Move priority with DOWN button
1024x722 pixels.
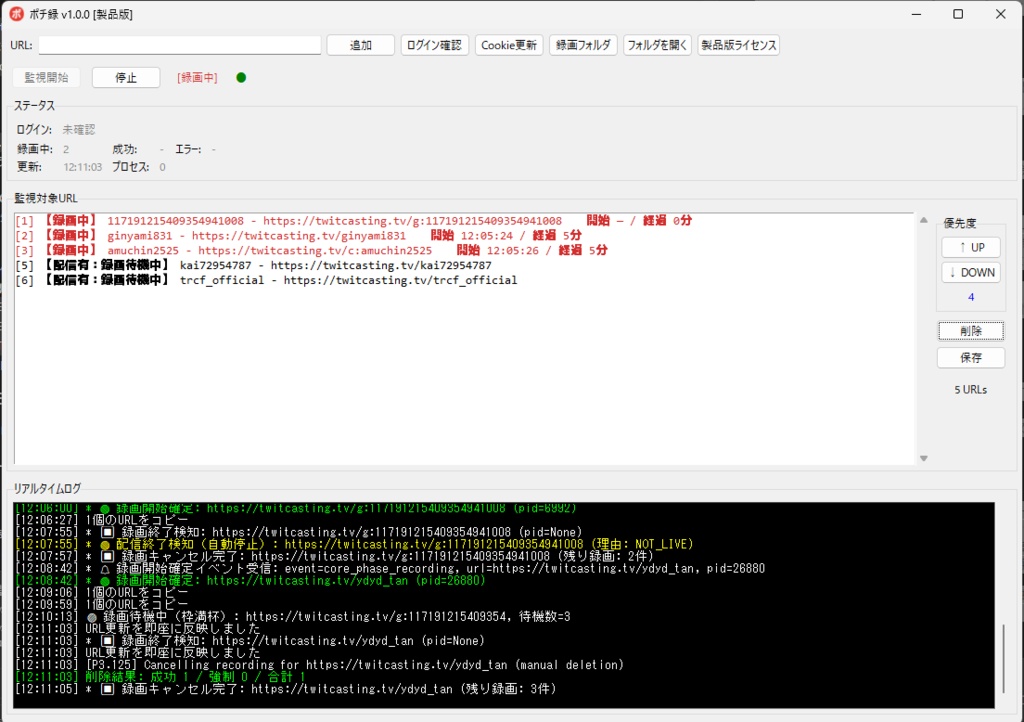point(971,272)
